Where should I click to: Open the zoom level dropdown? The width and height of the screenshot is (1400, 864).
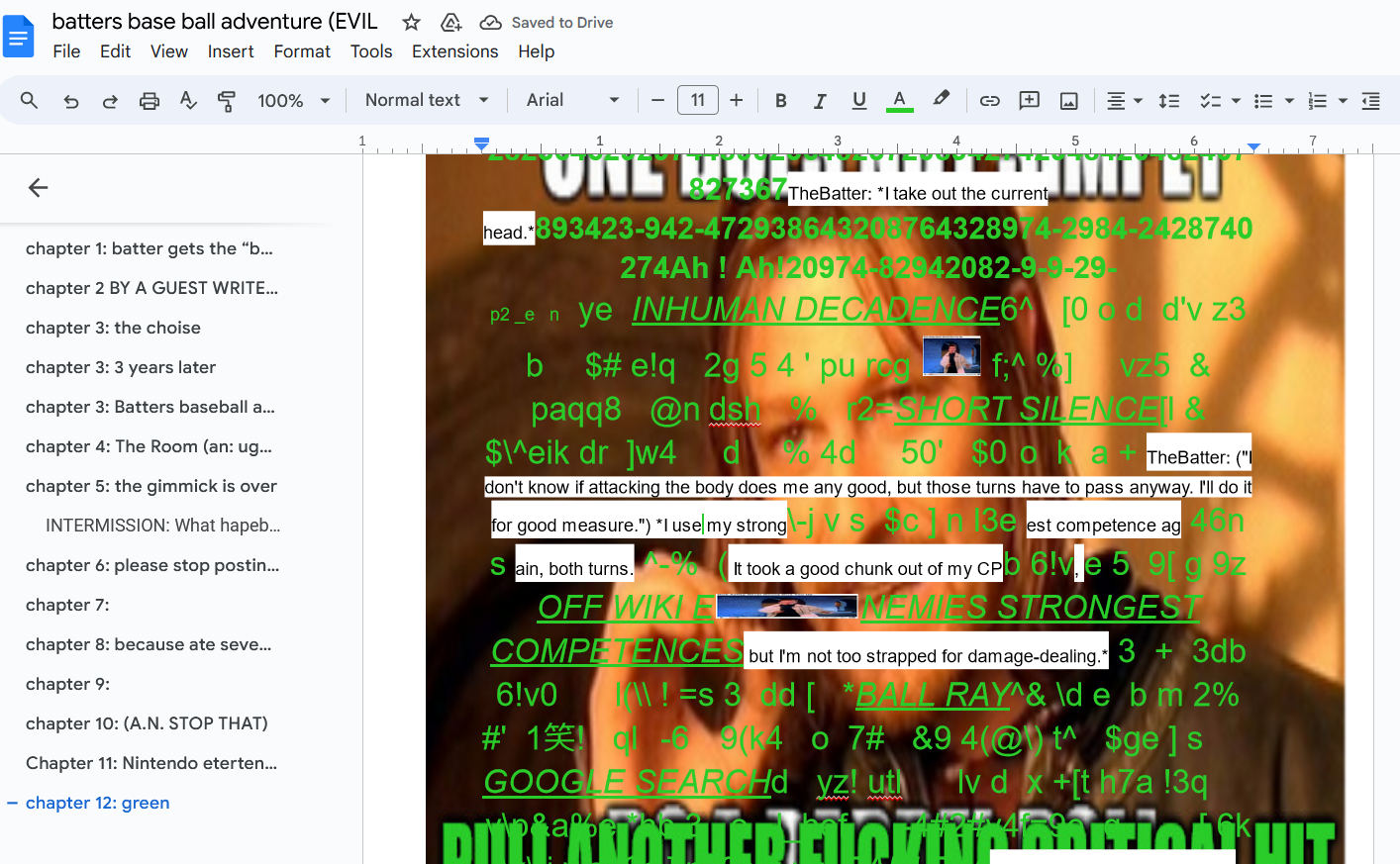point(292,100)
